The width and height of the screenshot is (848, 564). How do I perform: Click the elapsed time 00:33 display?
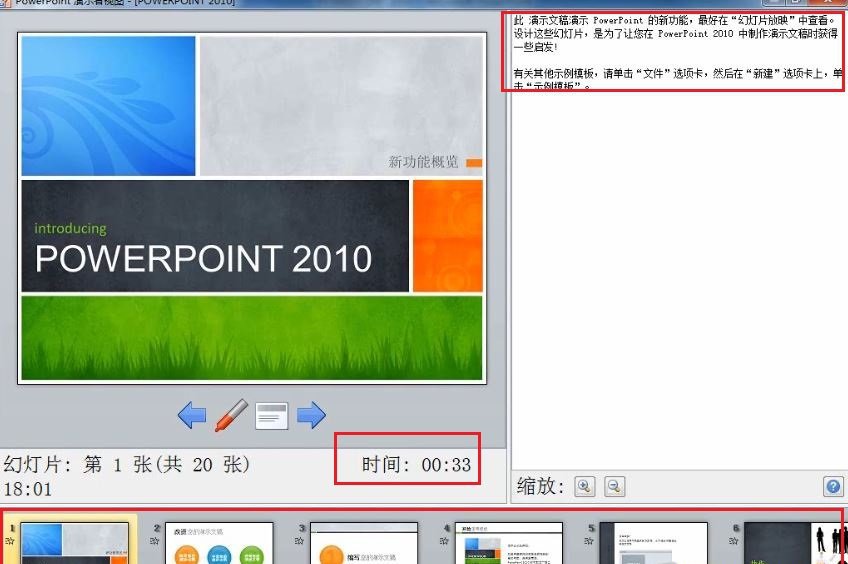[x=416, y=465]
